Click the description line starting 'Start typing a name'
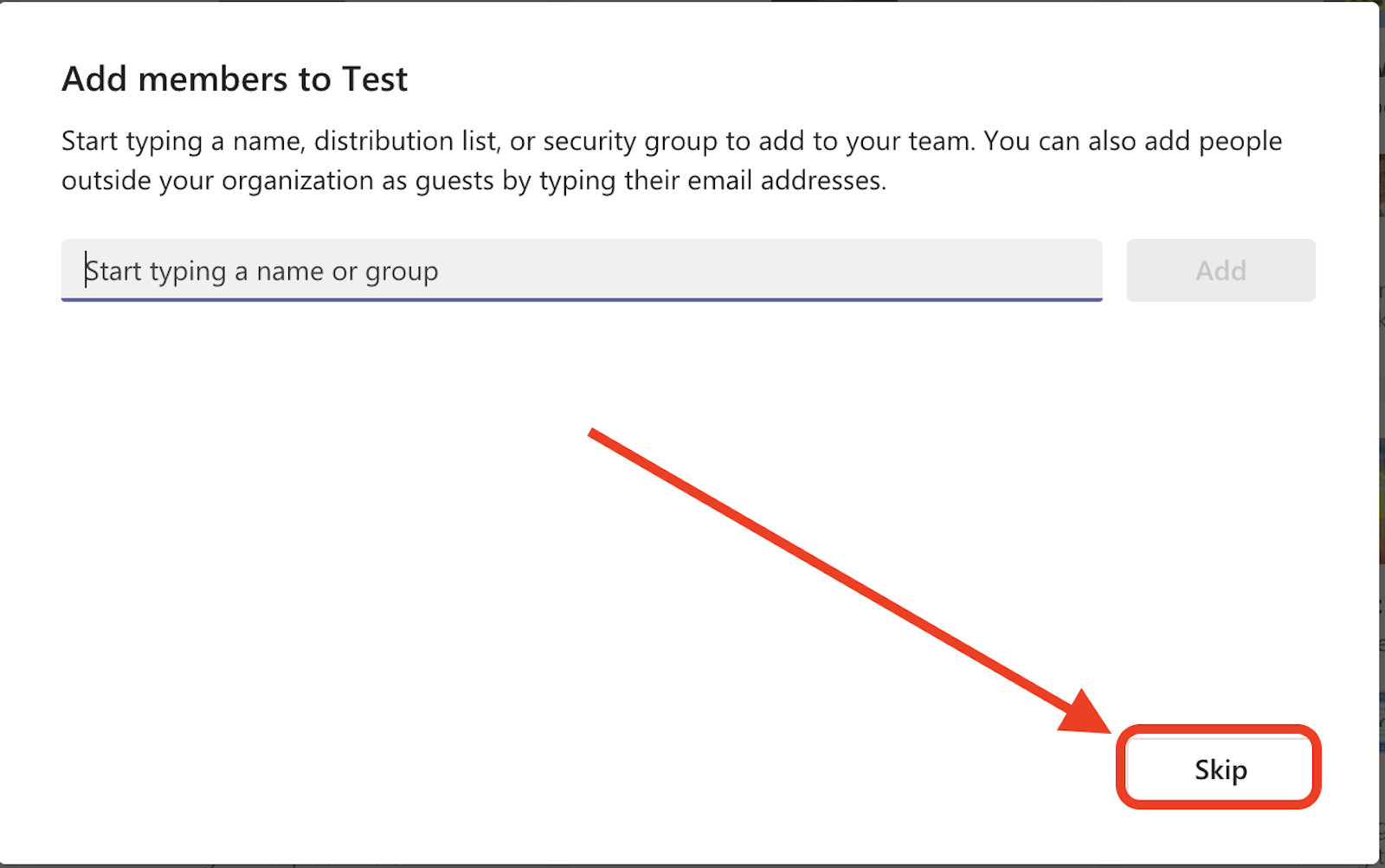 [672, 141]
